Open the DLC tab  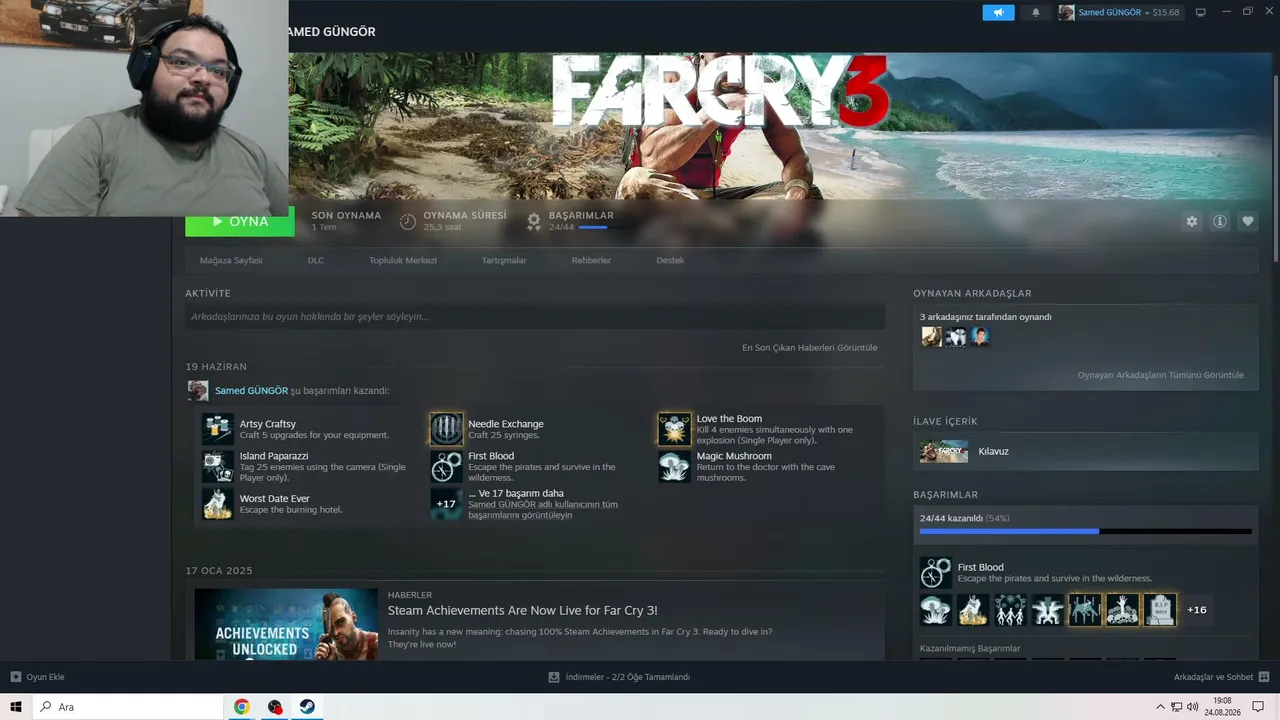coord(316,260)
